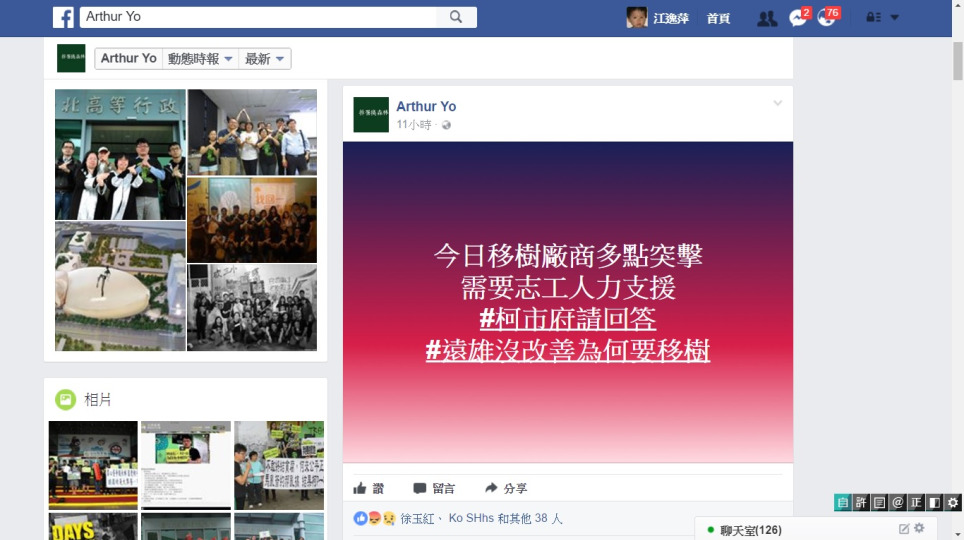Click the page vertical scrollbar thumb
The image size is (964, 540).
pos(957,61)
